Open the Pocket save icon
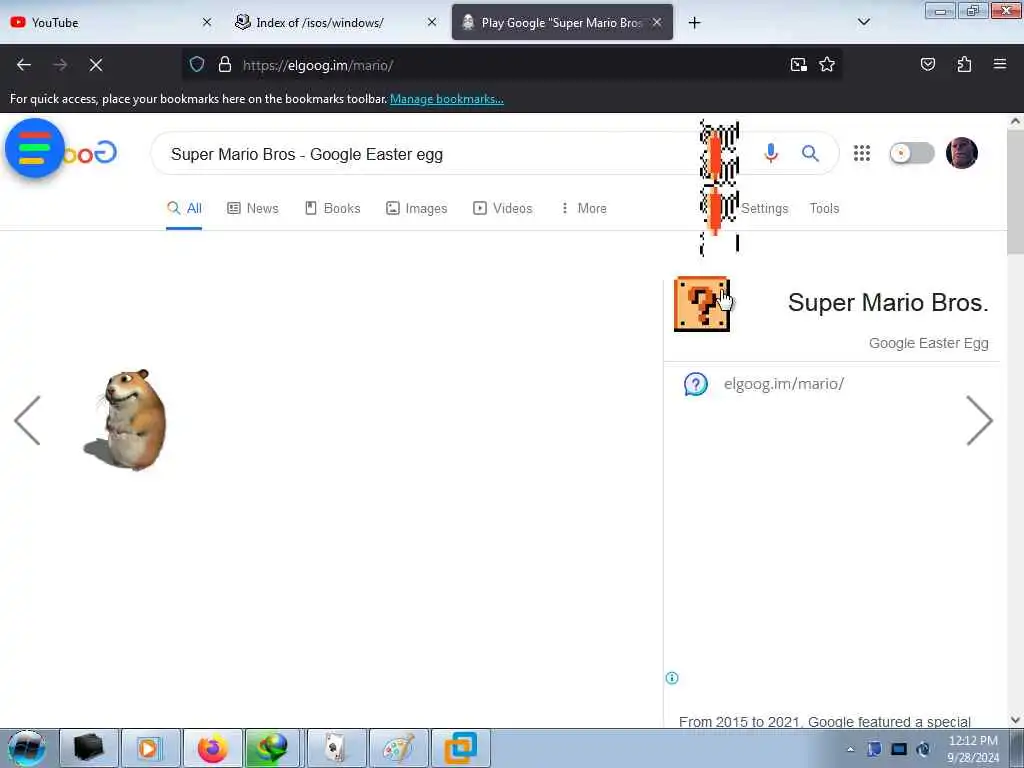The width and height of the screenshot is (1024, 768). pyautogui.click(x=927, y=65)
